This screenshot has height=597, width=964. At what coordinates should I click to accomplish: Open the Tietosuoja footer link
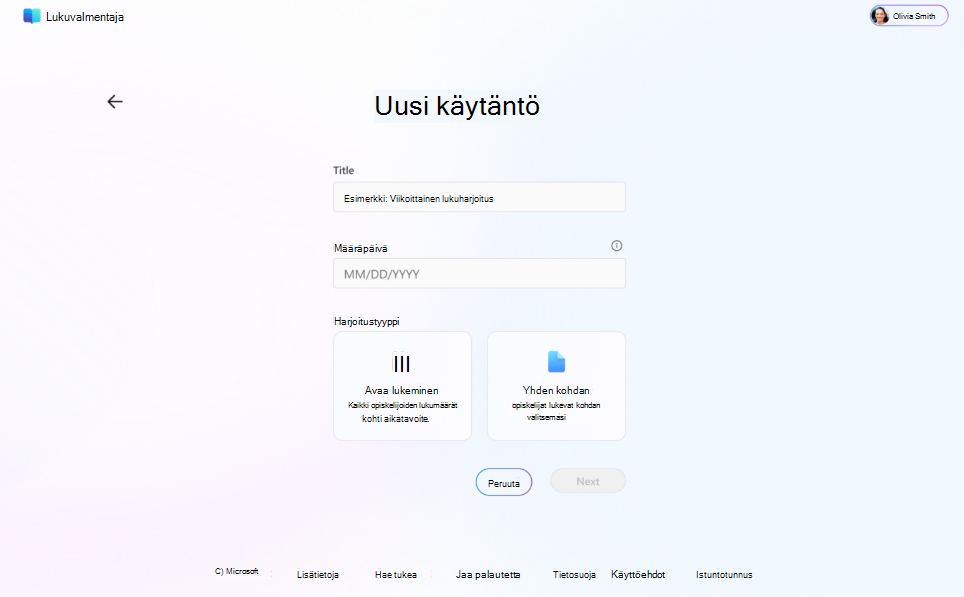coord(574,575)
